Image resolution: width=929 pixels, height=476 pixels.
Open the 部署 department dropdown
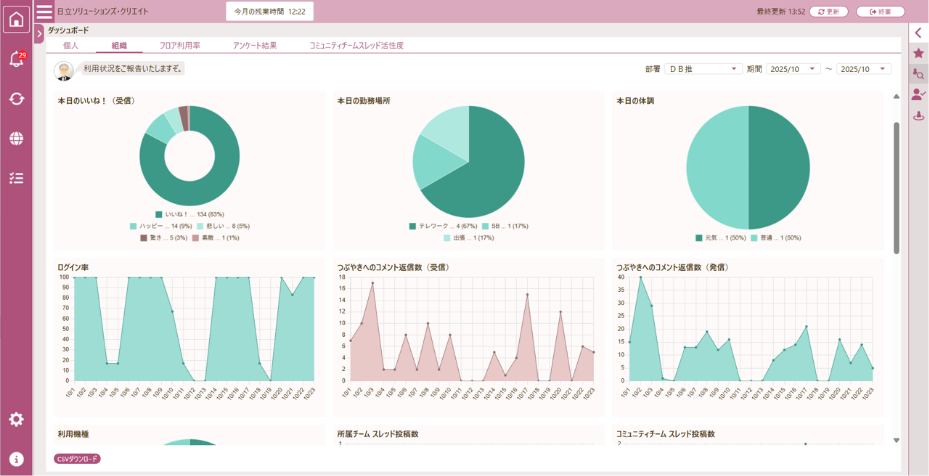[x=703, y=69]
